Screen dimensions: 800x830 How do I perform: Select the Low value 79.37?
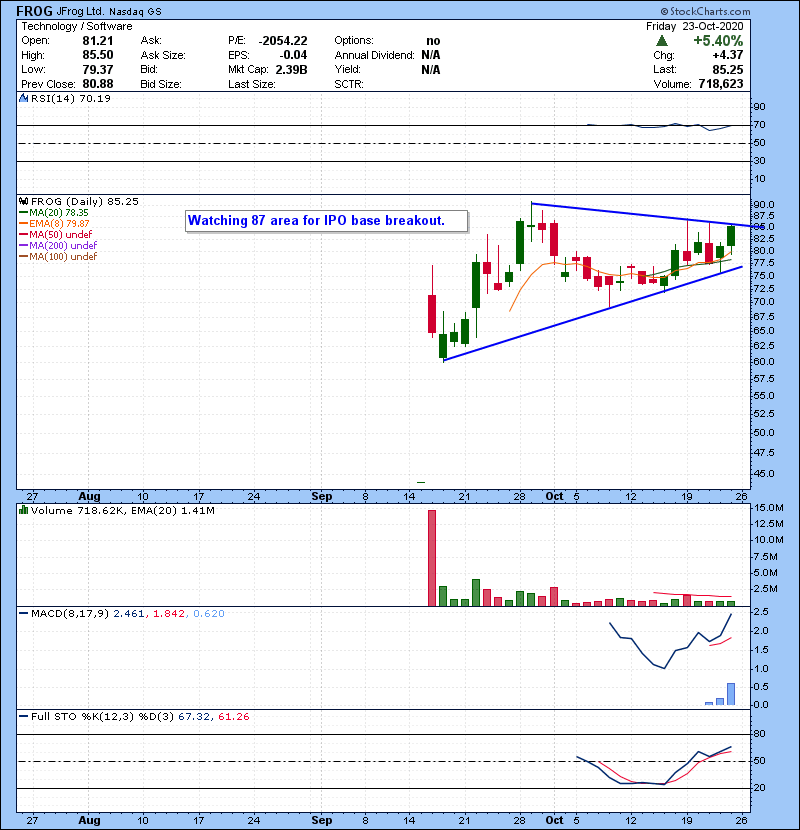(97, 69)
